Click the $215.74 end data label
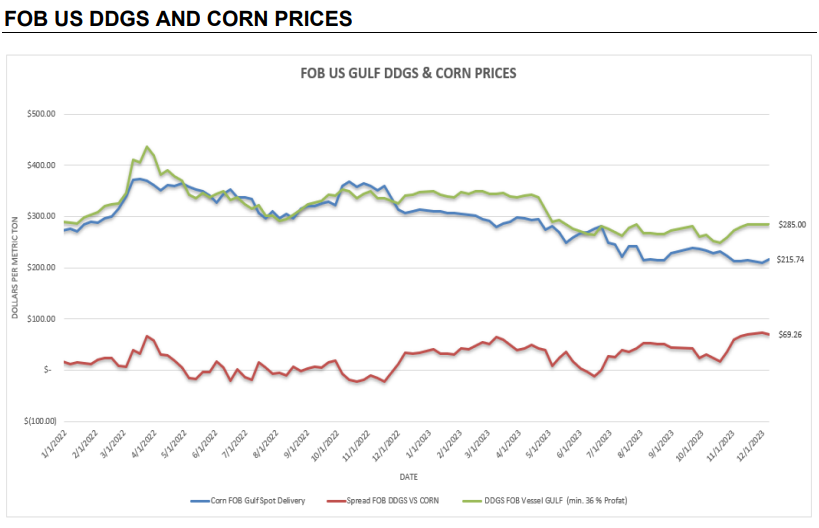Image resolution: width=819 pixels, height=528 pixels. point(790,260)
